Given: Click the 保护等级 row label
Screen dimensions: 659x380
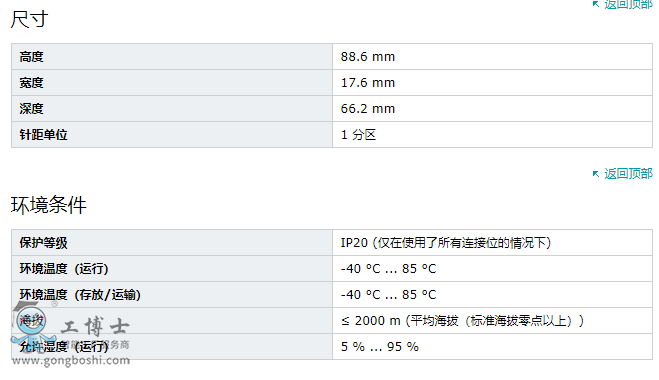Looking at the screenshot, I should coord(43,243).
